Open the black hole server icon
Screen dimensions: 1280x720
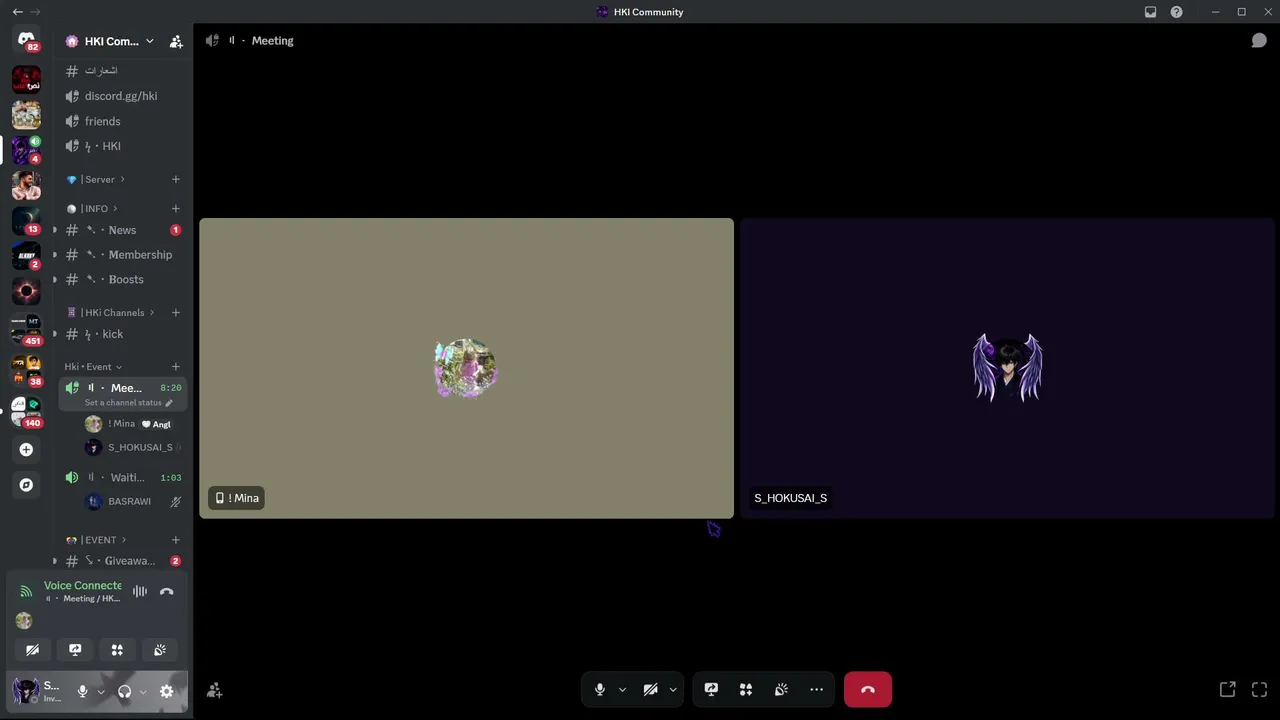point(26,292)
